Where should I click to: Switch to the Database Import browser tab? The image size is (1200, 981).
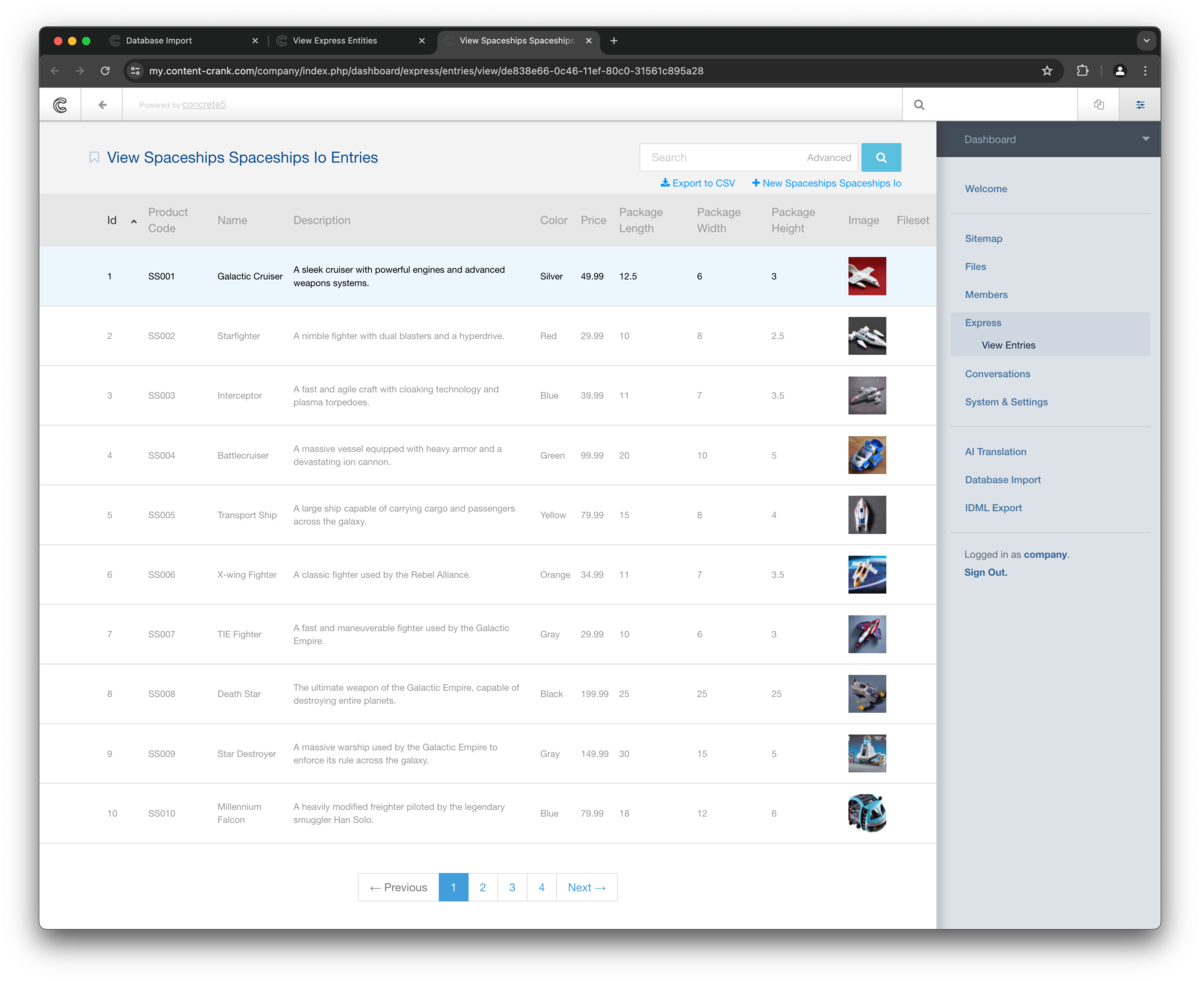point(183,41)
